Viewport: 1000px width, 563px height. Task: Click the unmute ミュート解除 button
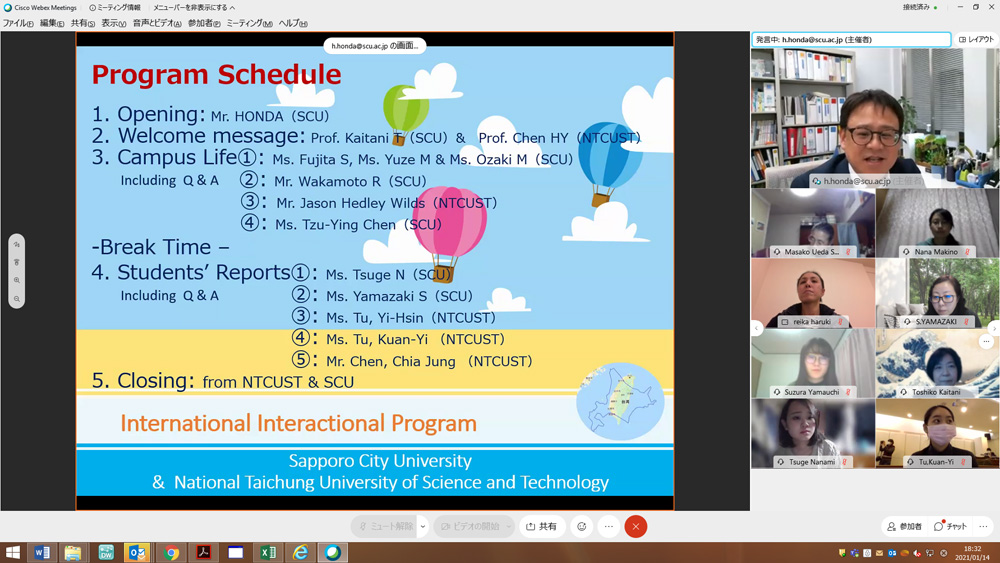[x=385, y=527]
